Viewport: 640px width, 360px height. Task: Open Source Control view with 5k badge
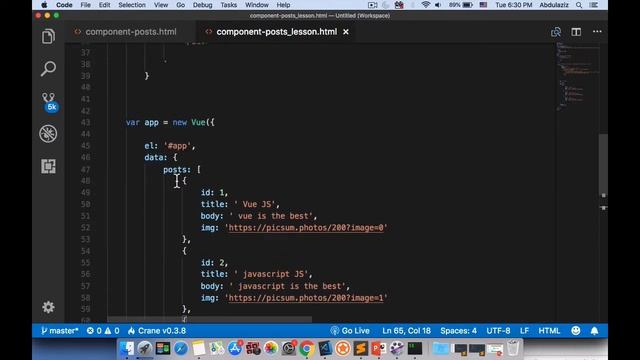(x=49, y=102)
